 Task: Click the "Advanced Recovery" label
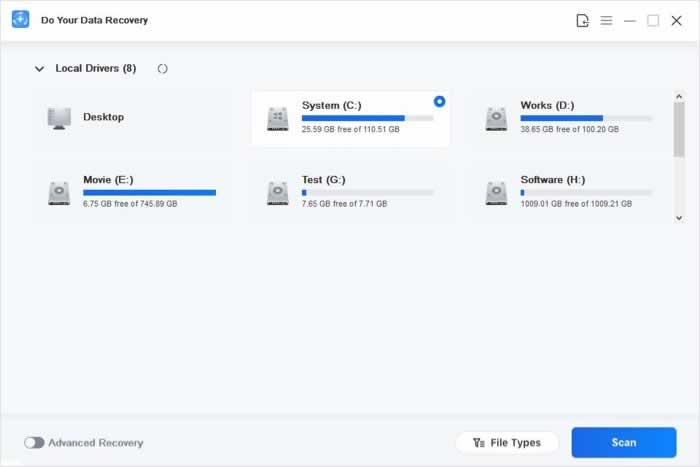click(96, 443)
